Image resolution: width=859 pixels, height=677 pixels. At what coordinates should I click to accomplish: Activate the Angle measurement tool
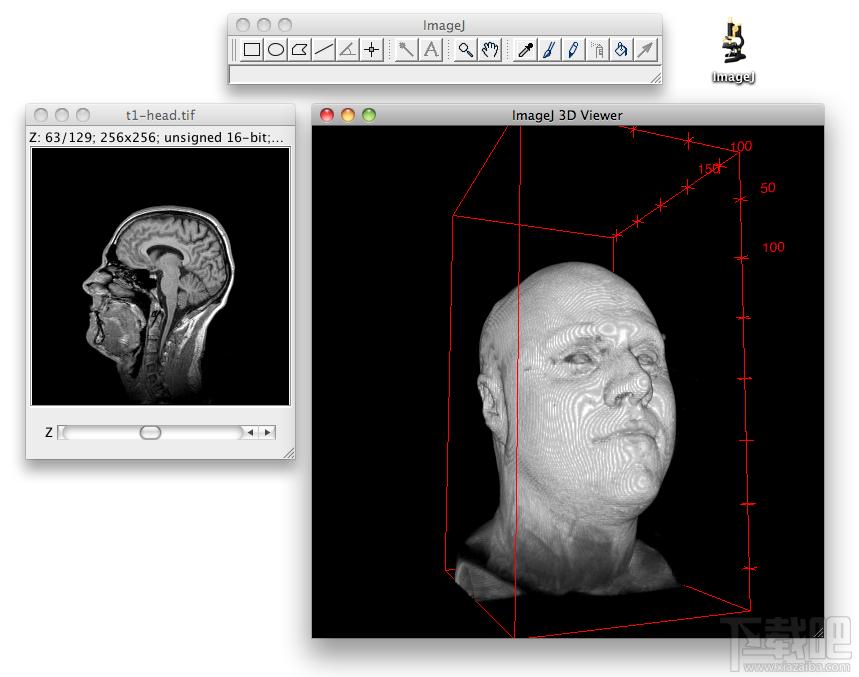tap(347, 49)
